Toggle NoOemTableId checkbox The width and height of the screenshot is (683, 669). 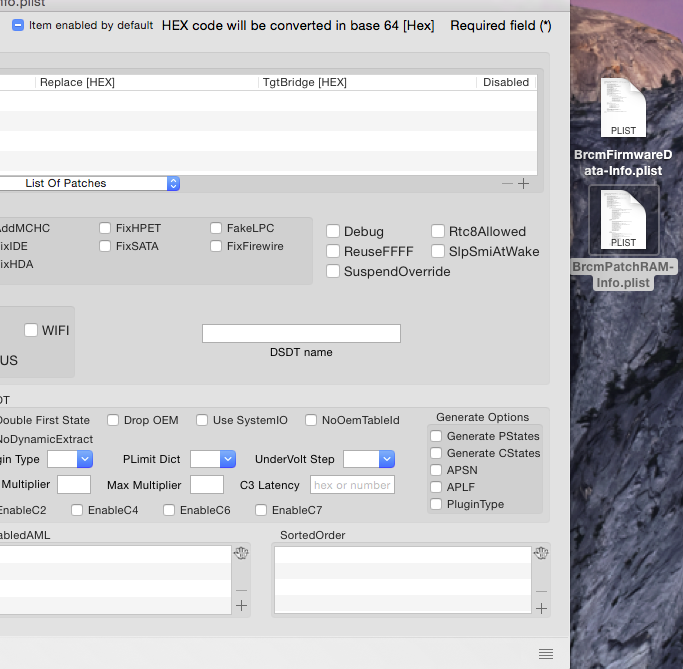[x=311, y=420]
